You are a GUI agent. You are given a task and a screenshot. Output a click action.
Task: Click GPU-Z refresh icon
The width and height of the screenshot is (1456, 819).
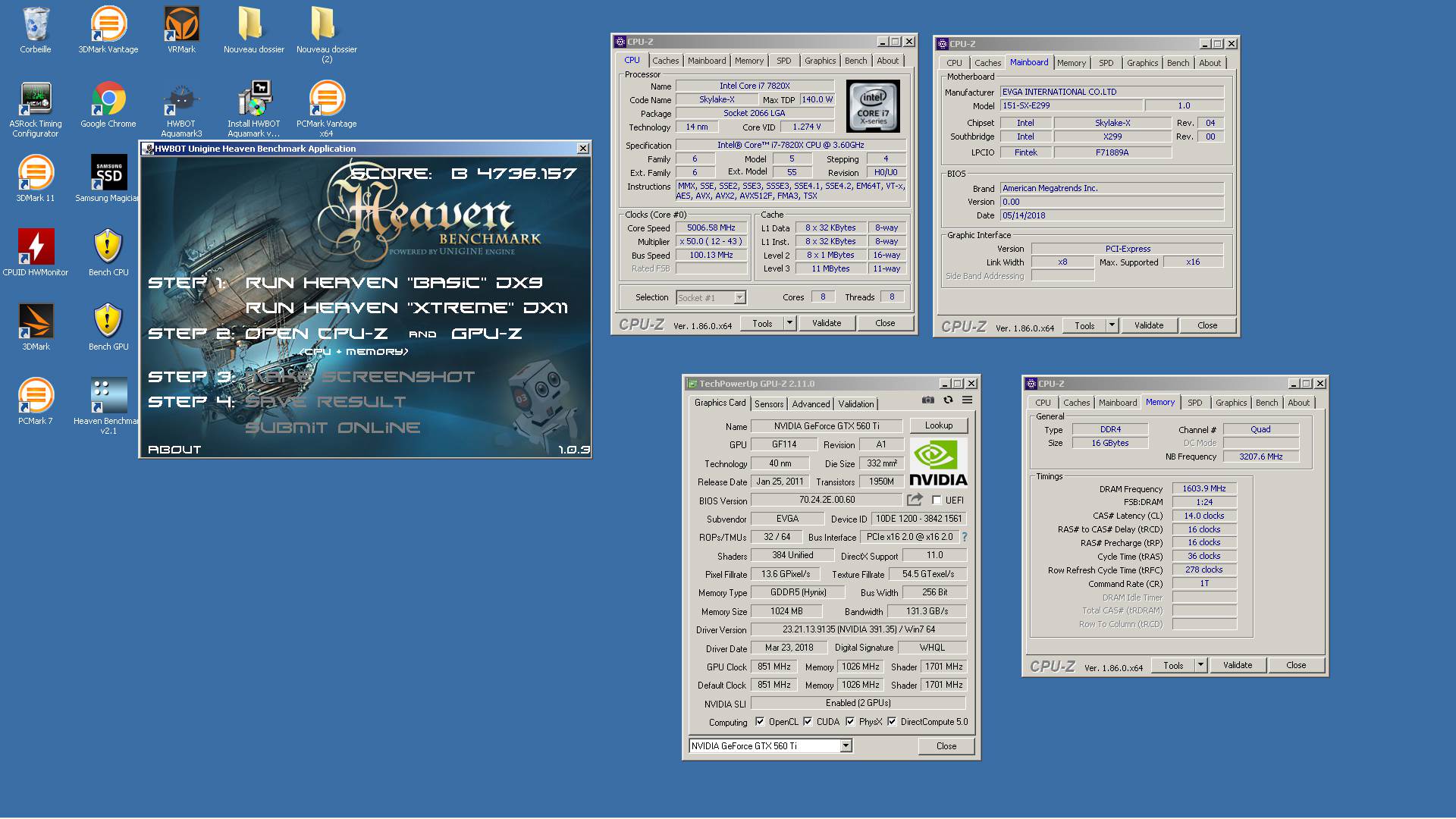click(948, 400)
